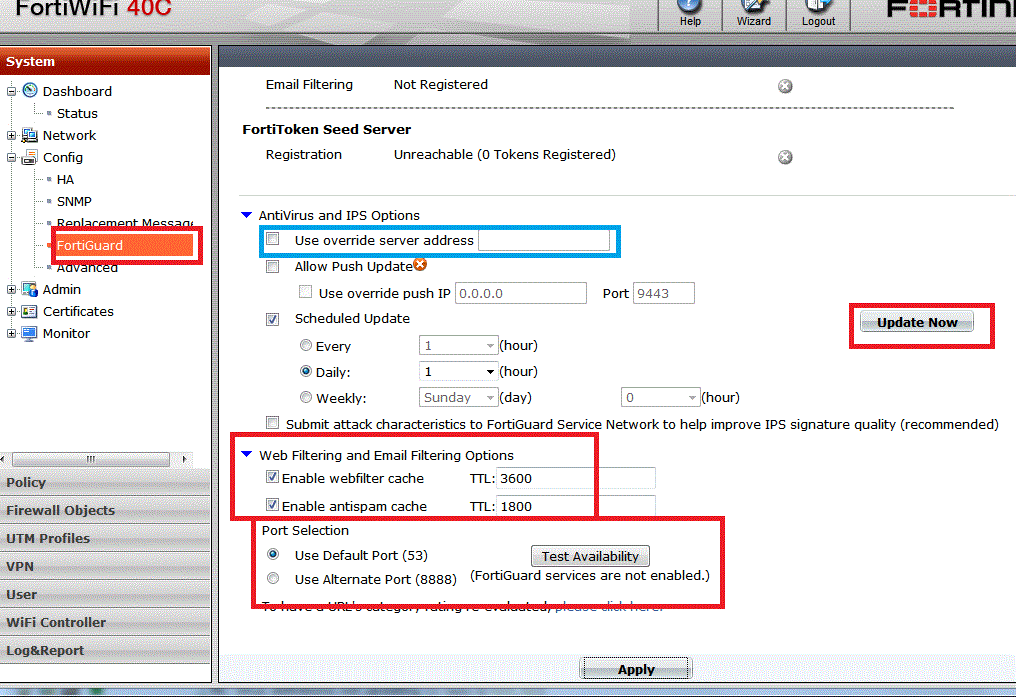
Task: Open the Policy menu section
Action: 105,482
